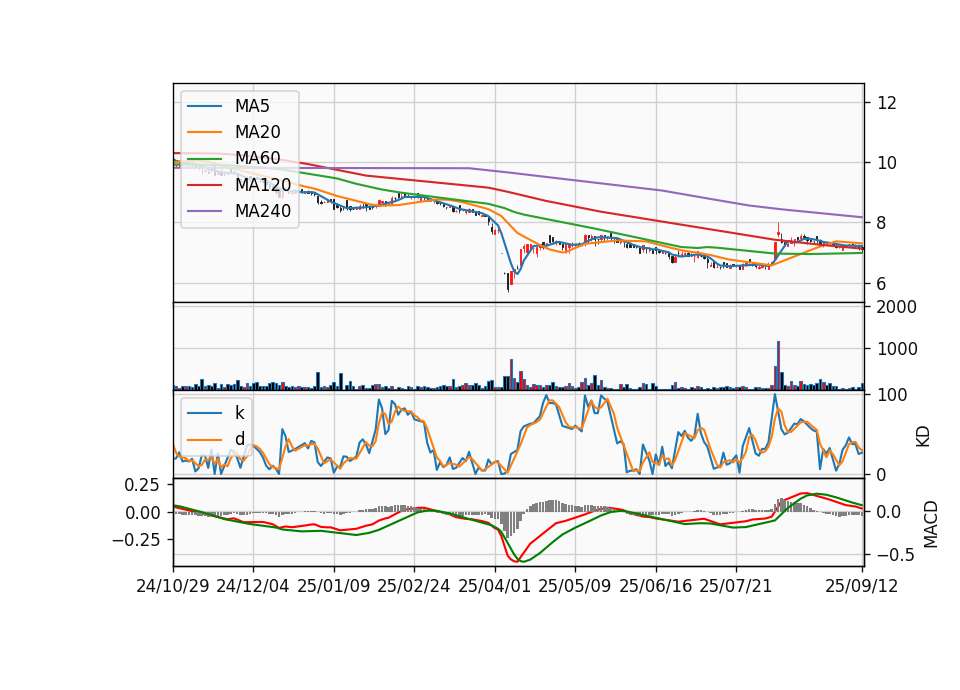Click the 24/10/29 date tick label

[173, 586]
